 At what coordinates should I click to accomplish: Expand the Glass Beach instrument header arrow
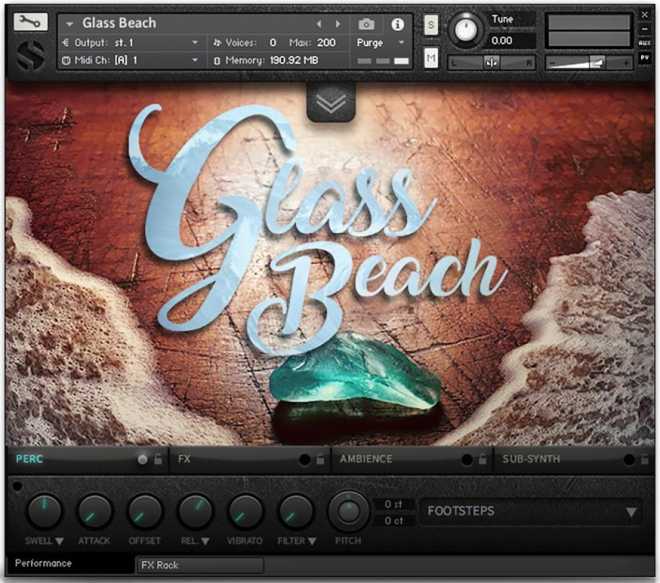[69, 24]
